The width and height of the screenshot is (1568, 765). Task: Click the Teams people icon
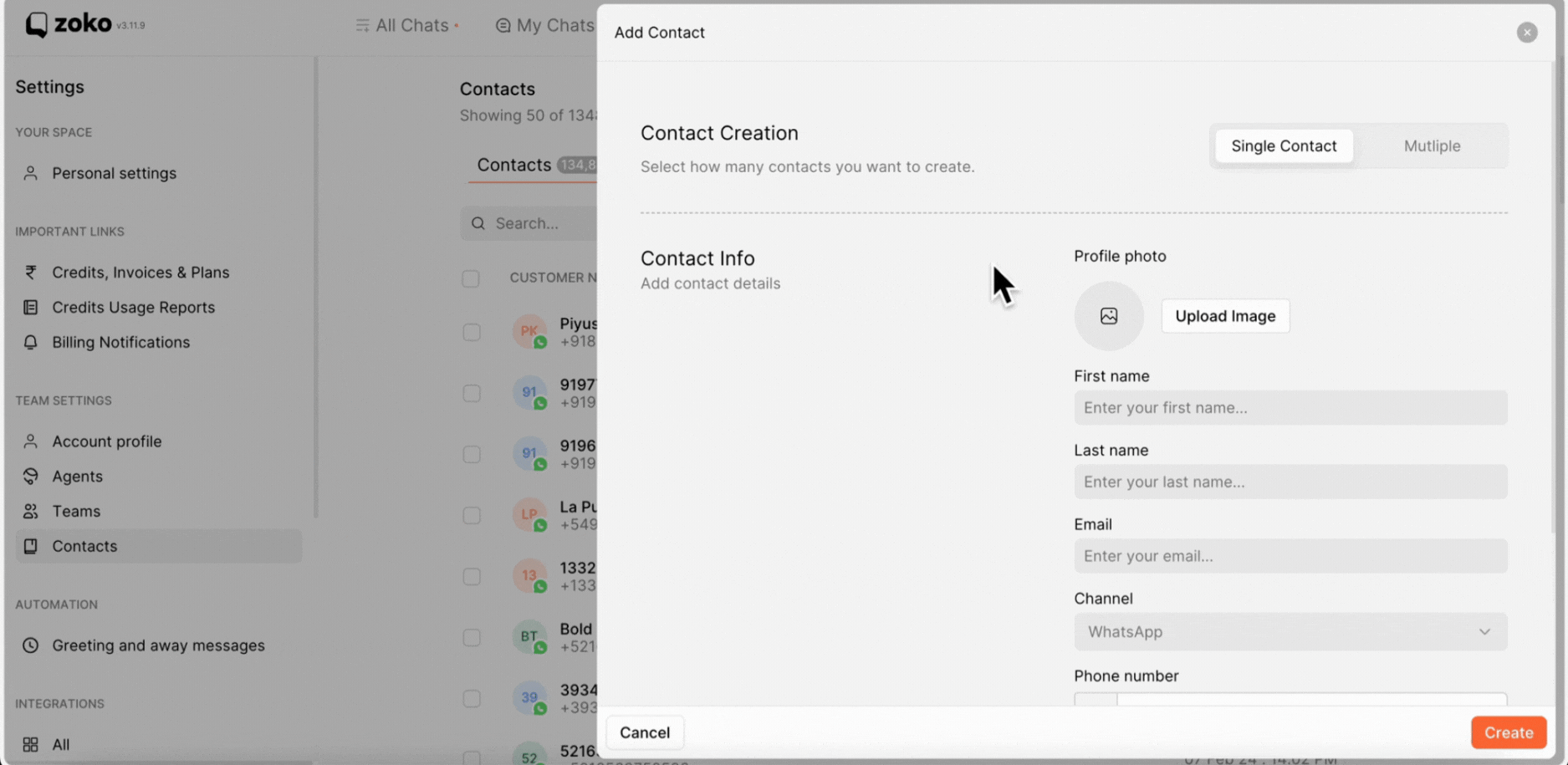(x=31, y=511)
